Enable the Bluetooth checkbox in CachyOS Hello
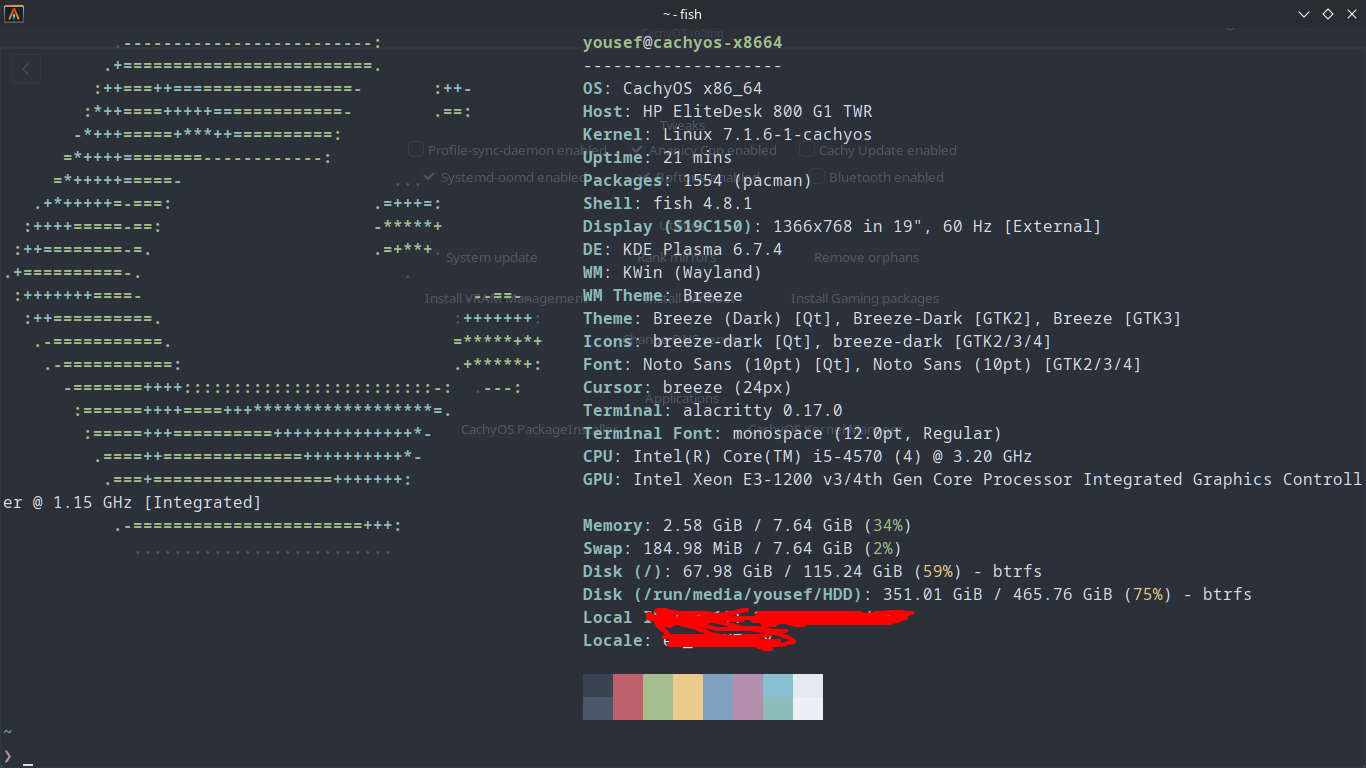The image size is (1366, 768). [817, 177]
